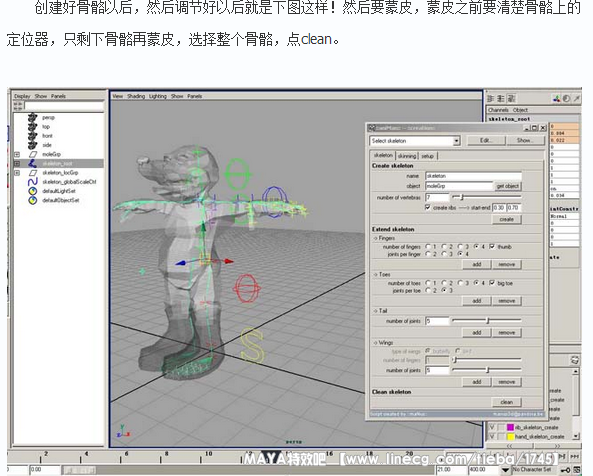Image resolution: width=593 pixels, height=476 pixels.
Task: Click remove button in Toes section
Action: (507, 301)
